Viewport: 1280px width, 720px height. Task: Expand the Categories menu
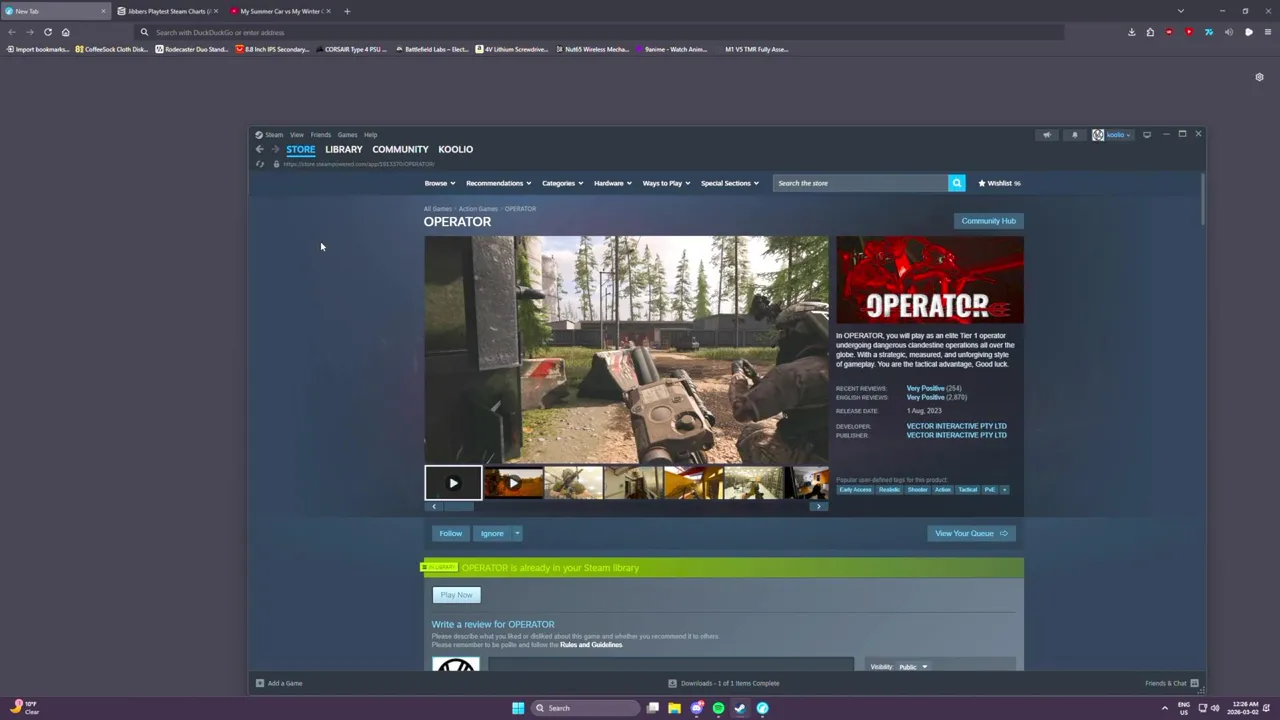563,183
